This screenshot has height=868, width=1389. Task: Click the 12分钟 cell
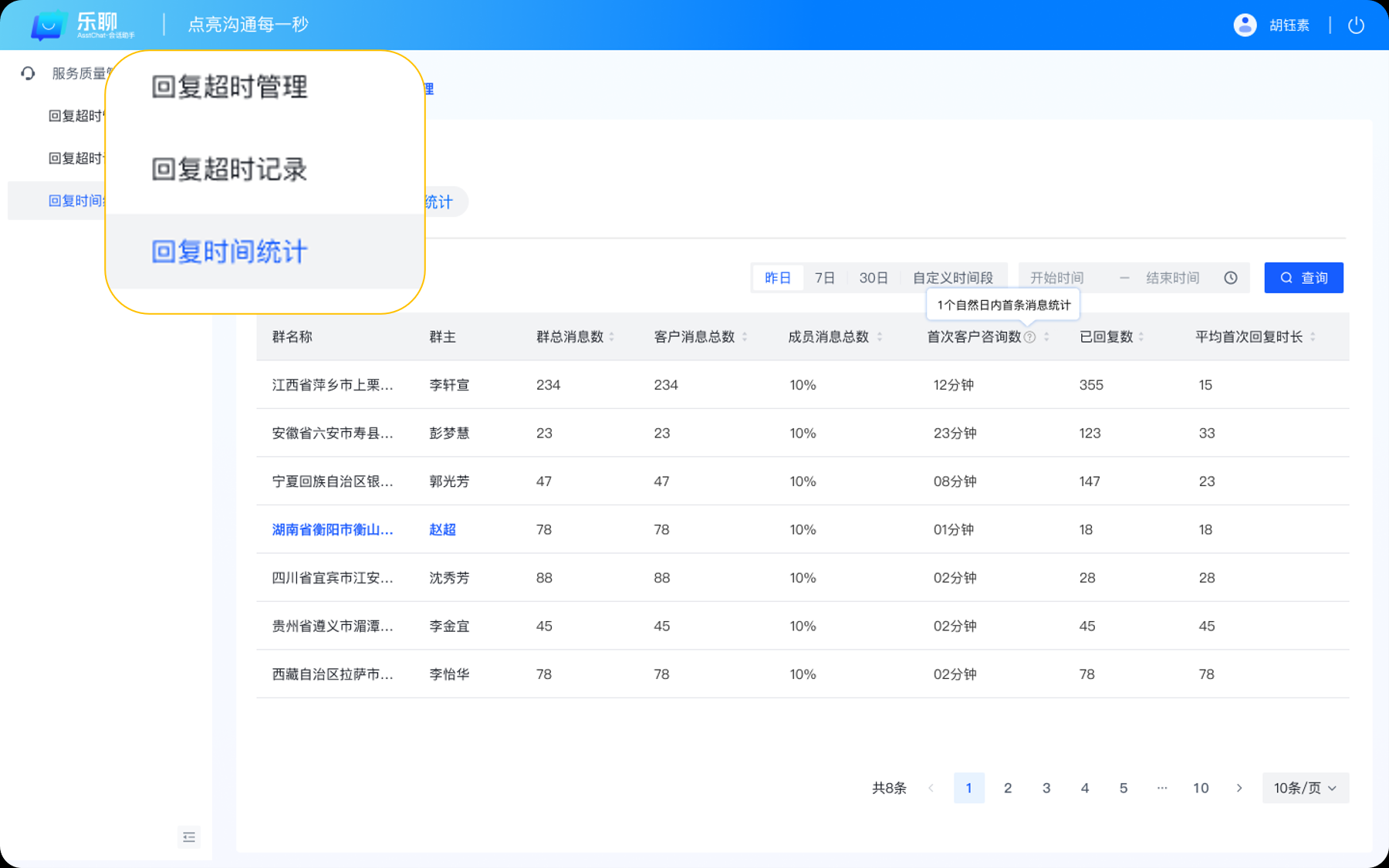(954, 385)
